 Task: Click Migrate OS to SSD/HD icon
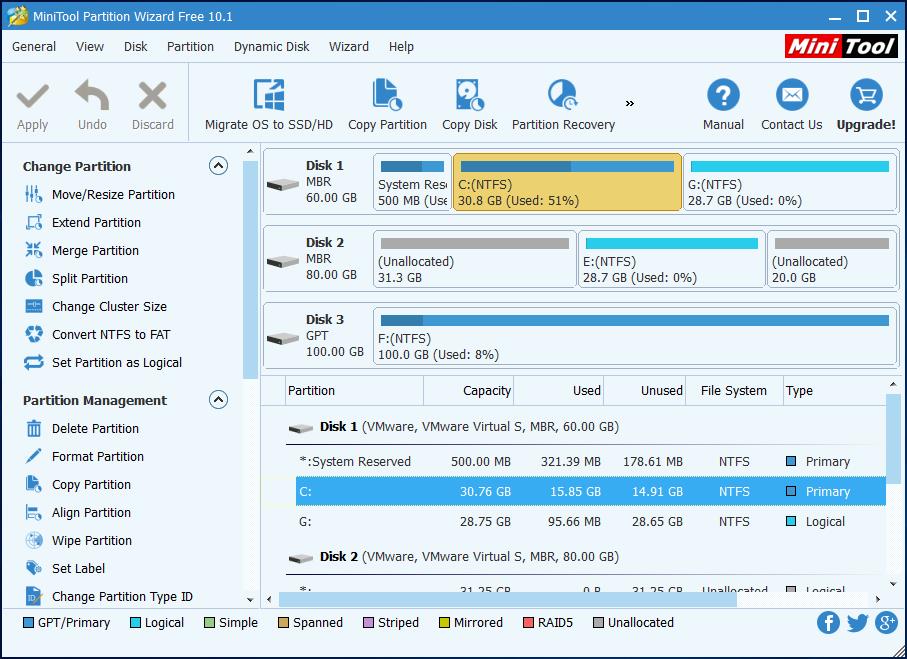(268, 97)
